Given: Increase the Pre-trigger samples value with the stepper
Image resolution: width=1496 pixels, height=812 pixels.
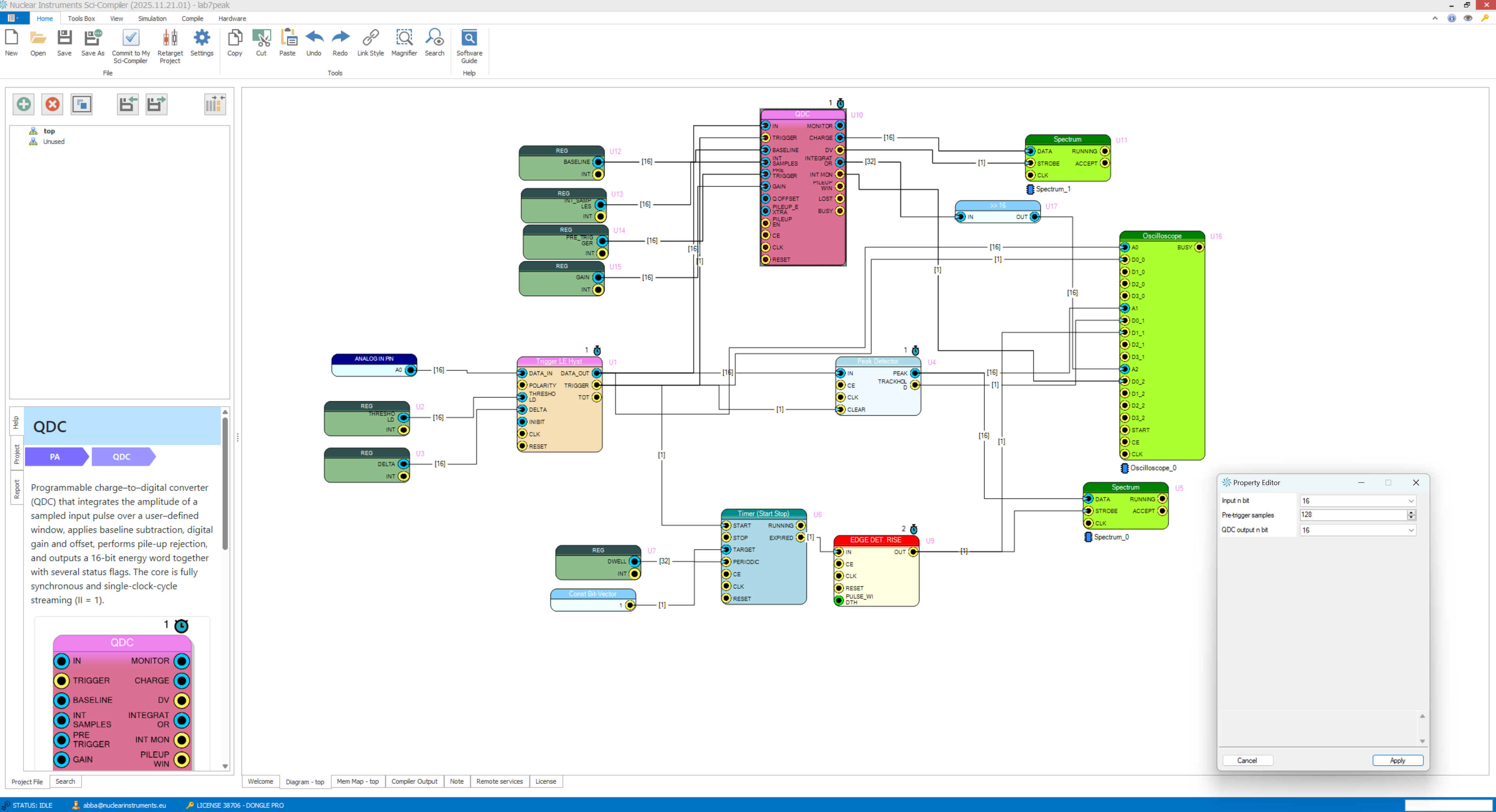Looking at the screenshot, I should click(1411, 512).
